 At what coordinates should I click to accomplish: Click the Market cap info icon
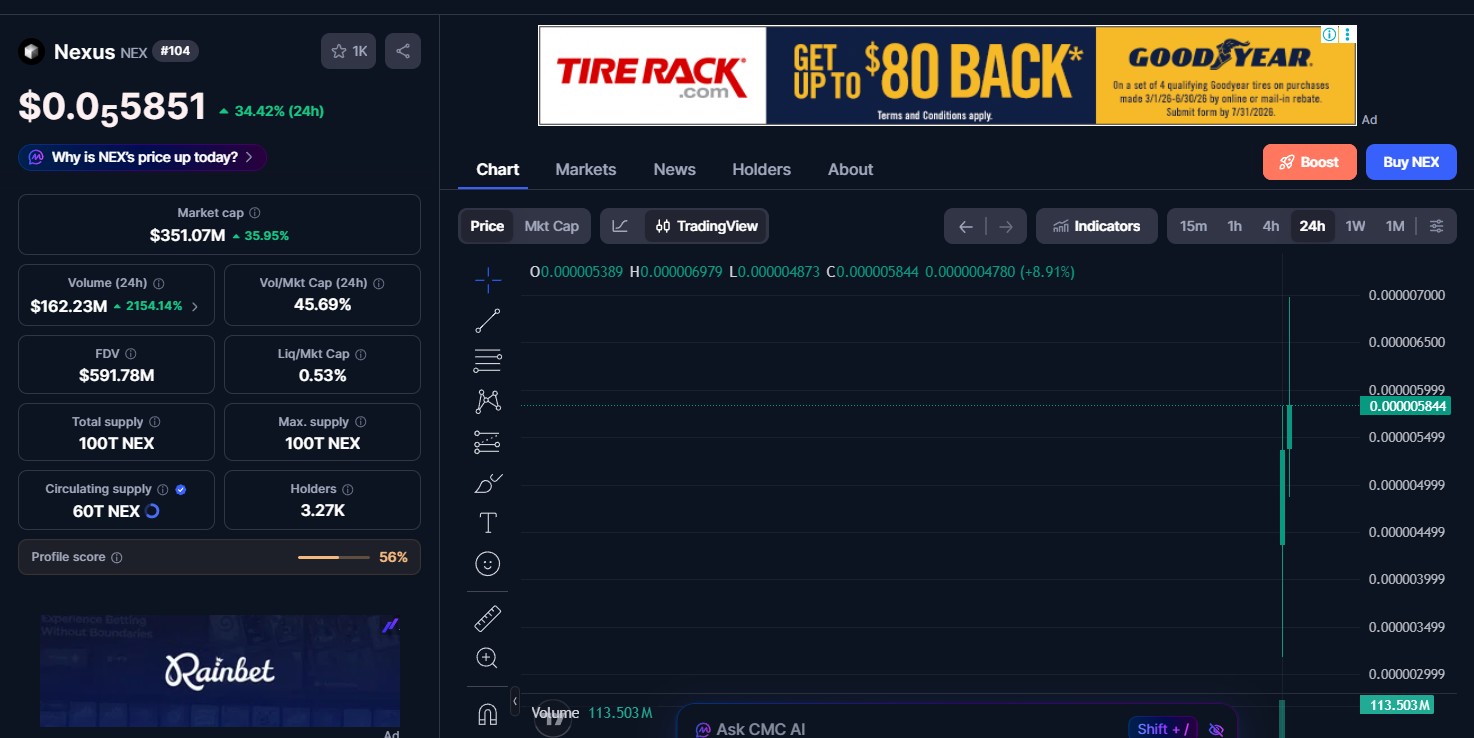coord(255,213)
